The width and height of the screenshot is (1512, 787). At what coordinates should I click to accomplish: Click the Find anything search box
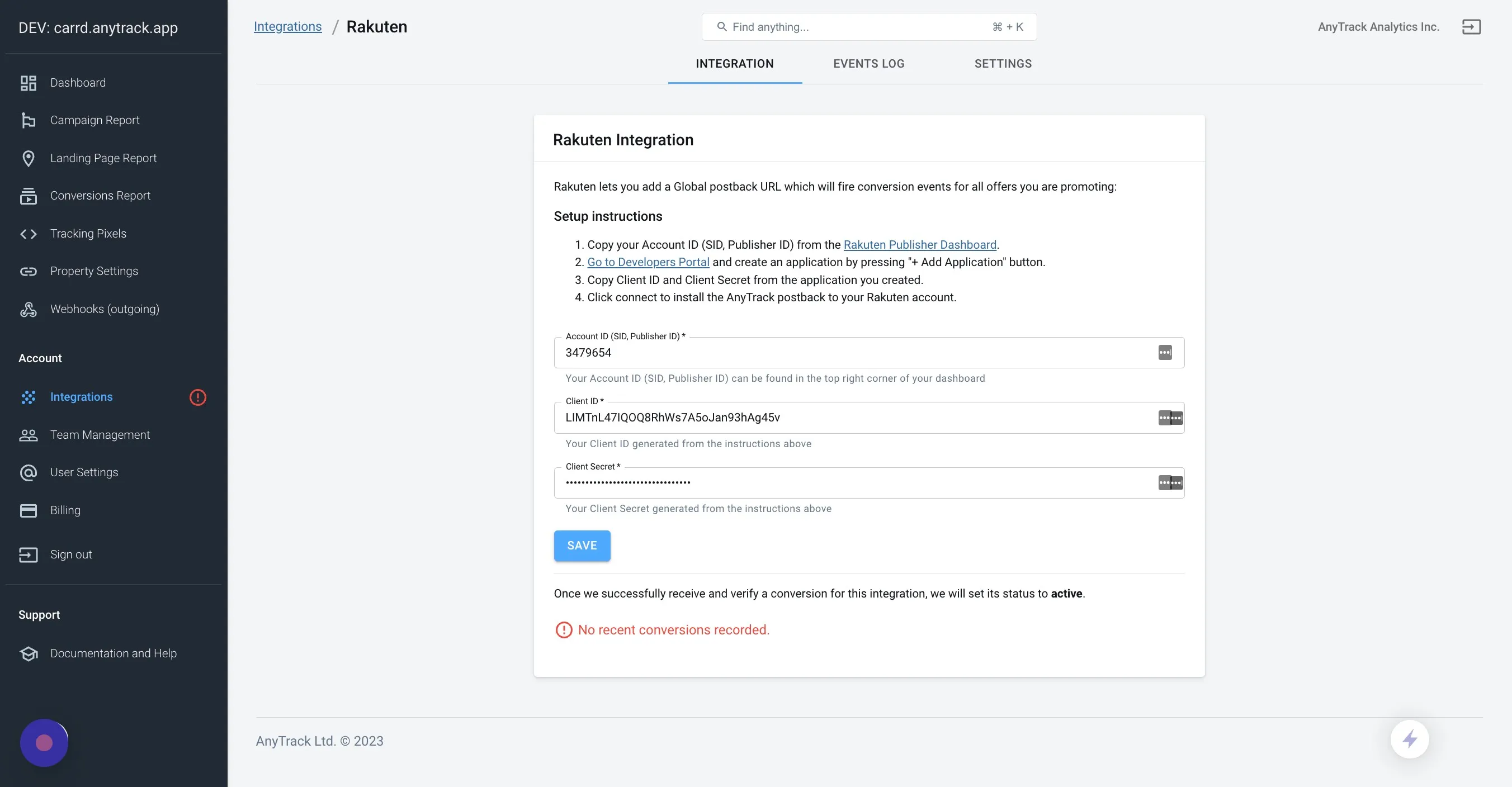[x=869, y=27]
